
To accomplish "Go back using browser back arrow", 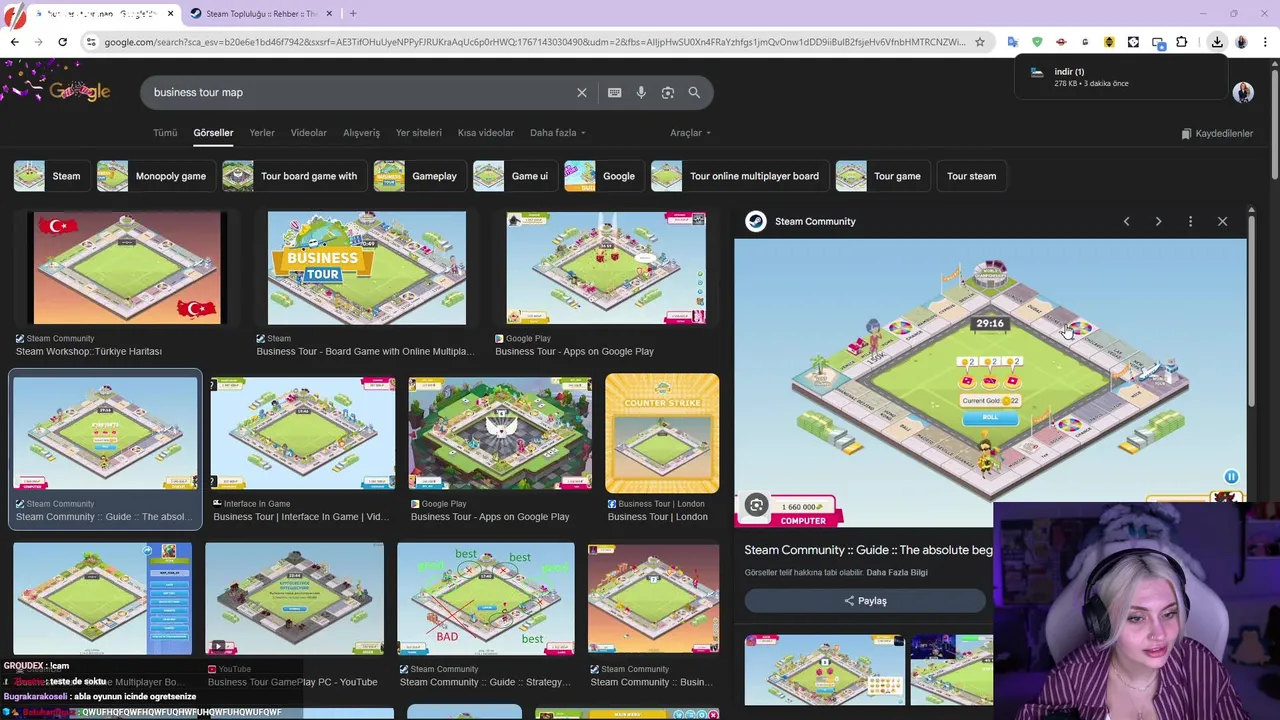I will (x=14, y=42).
